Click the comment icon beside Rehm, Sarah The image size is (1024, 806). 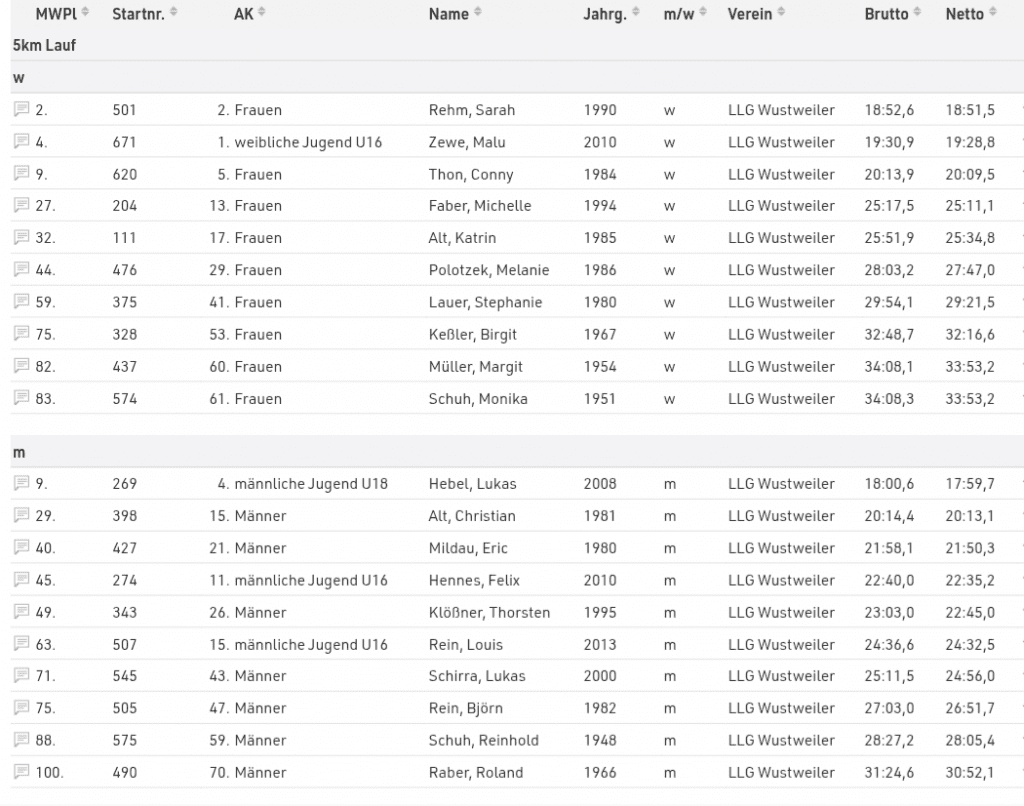pyautogui.click(x=21, y=110)
